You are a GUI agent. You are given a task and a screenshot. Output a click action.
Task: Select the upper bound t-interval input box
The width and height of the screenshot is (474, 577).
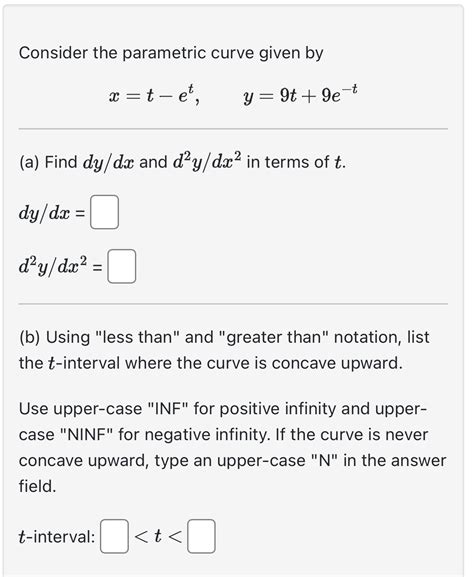coord(201,536)
